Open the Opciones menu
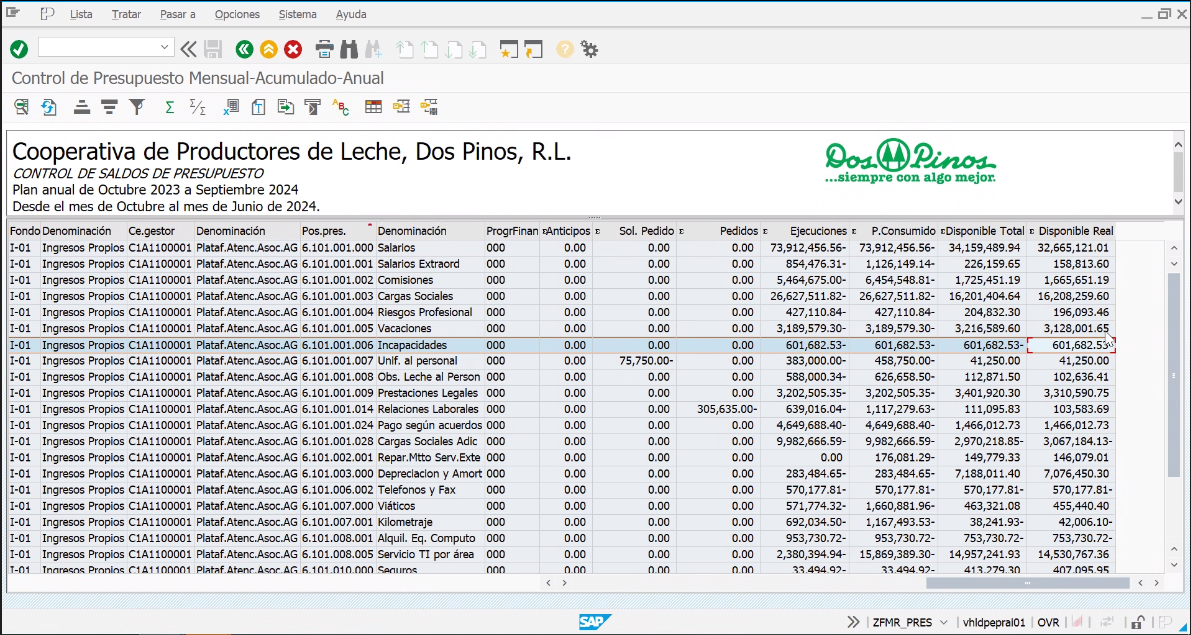1191x635 pixels. (x=237, y=14)
